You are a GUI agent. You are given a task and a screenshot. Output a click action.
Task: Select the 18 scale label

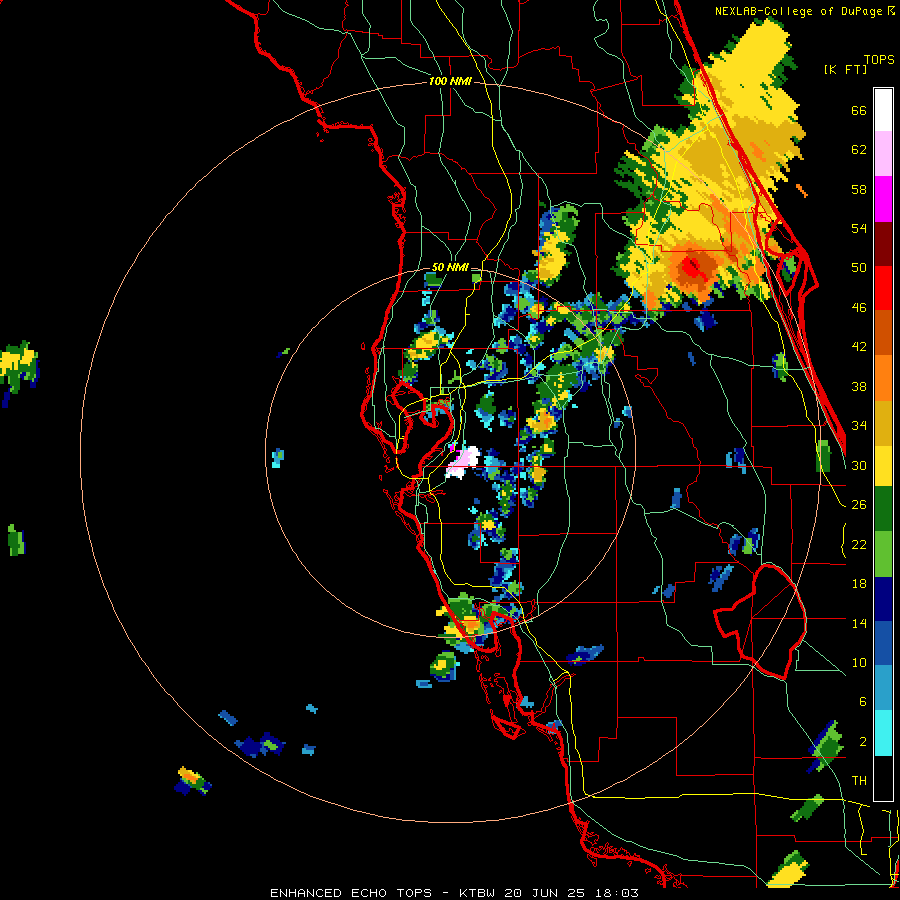click(859, 584)
